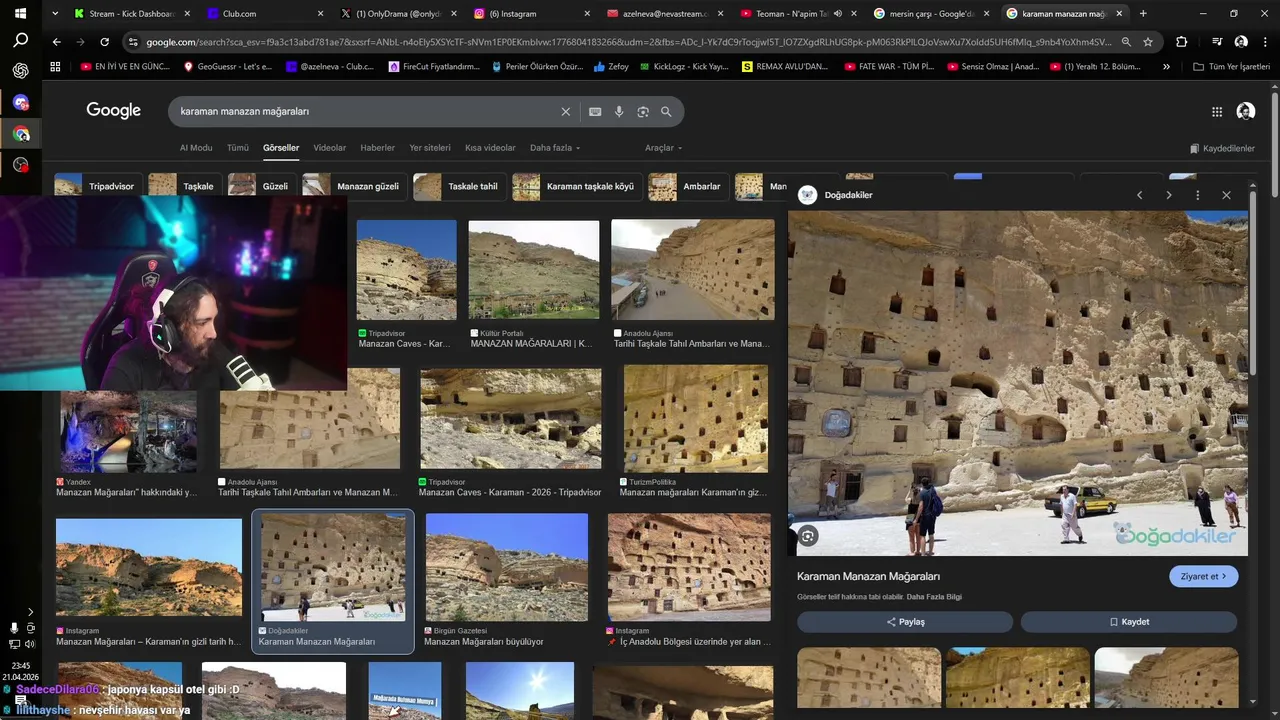
Task: Open GeoGuessr bookmark
Action: [228, 66]
